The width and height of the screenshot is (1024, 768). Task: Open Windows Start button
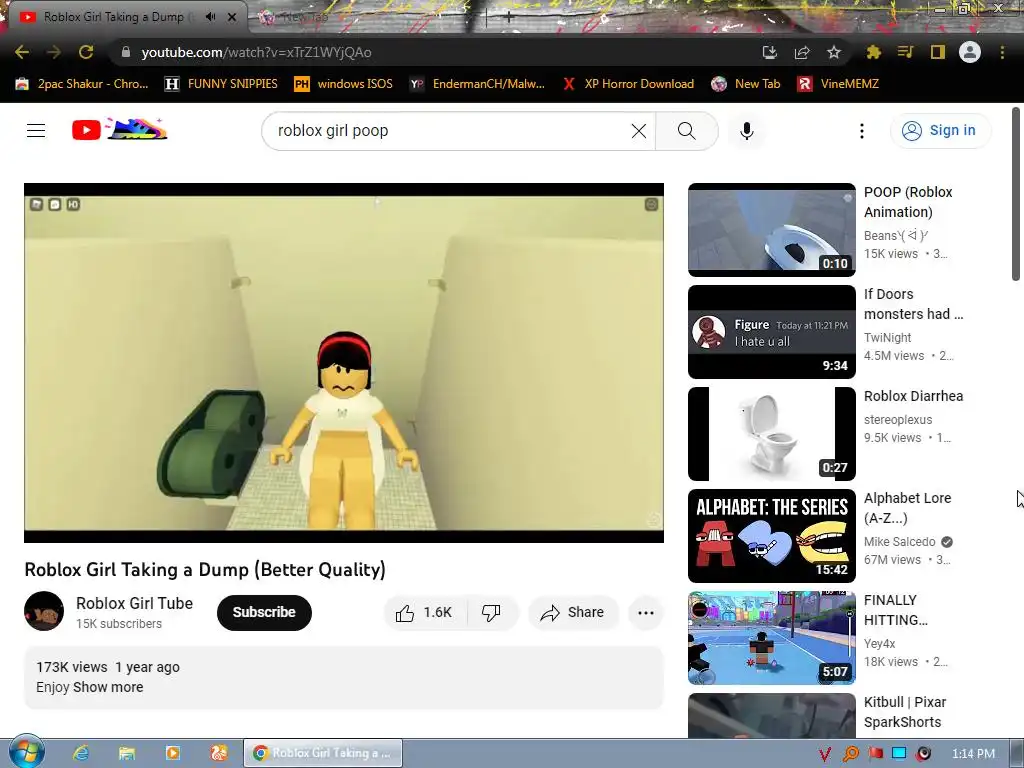pos(26,752)
